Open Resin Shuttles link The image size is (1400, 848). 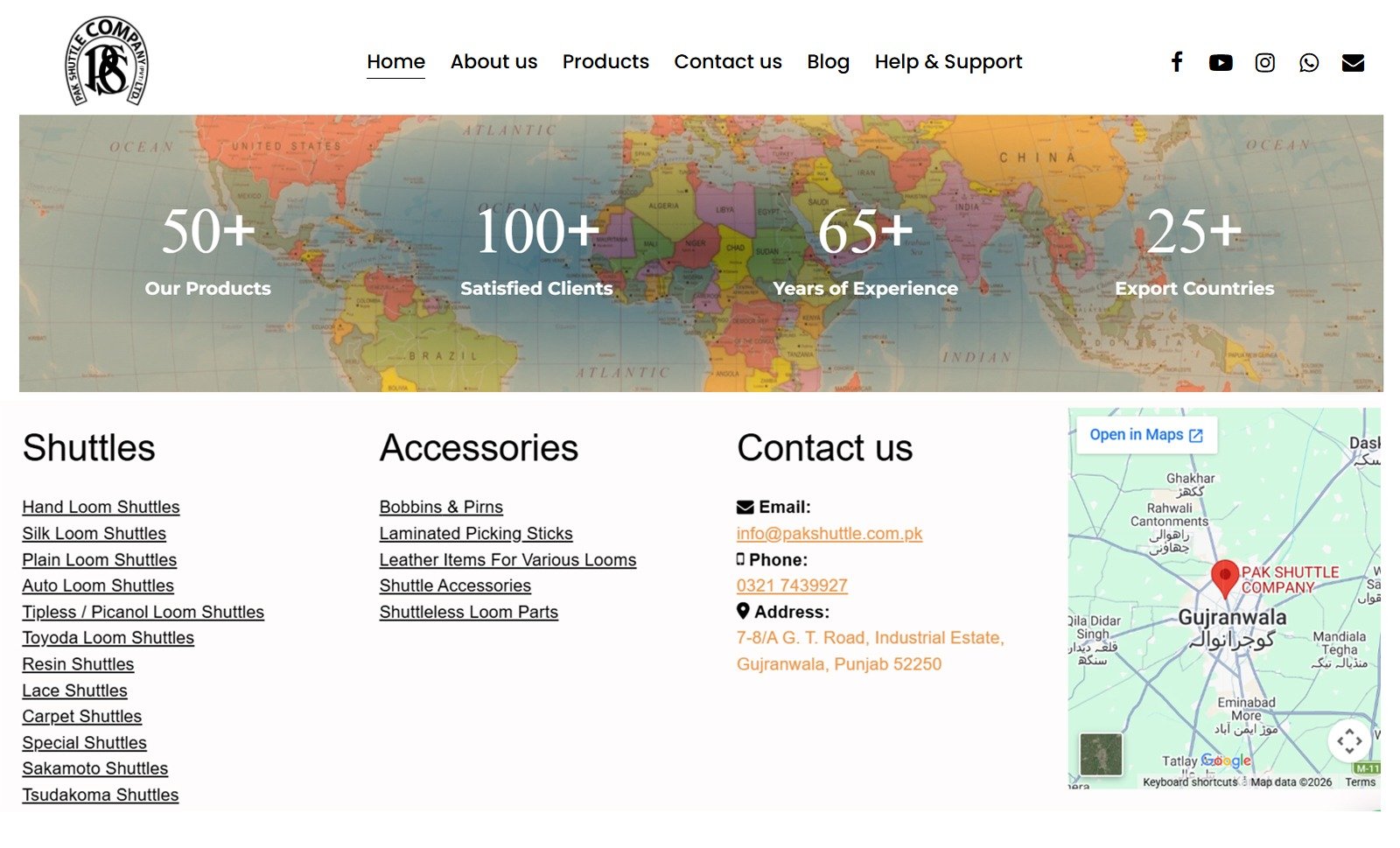pyautogui.click(x=78, y=664)
